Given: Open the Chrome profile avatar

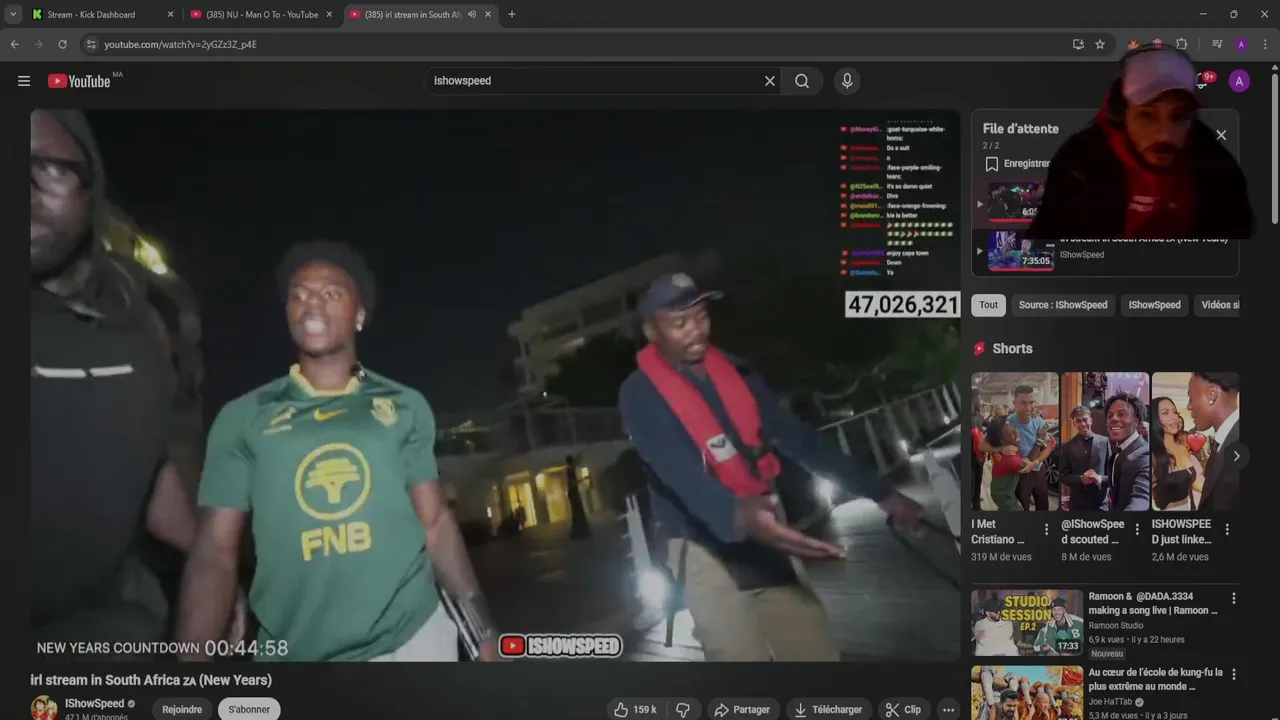Looking at the screenshot, I should (1241, 44).
